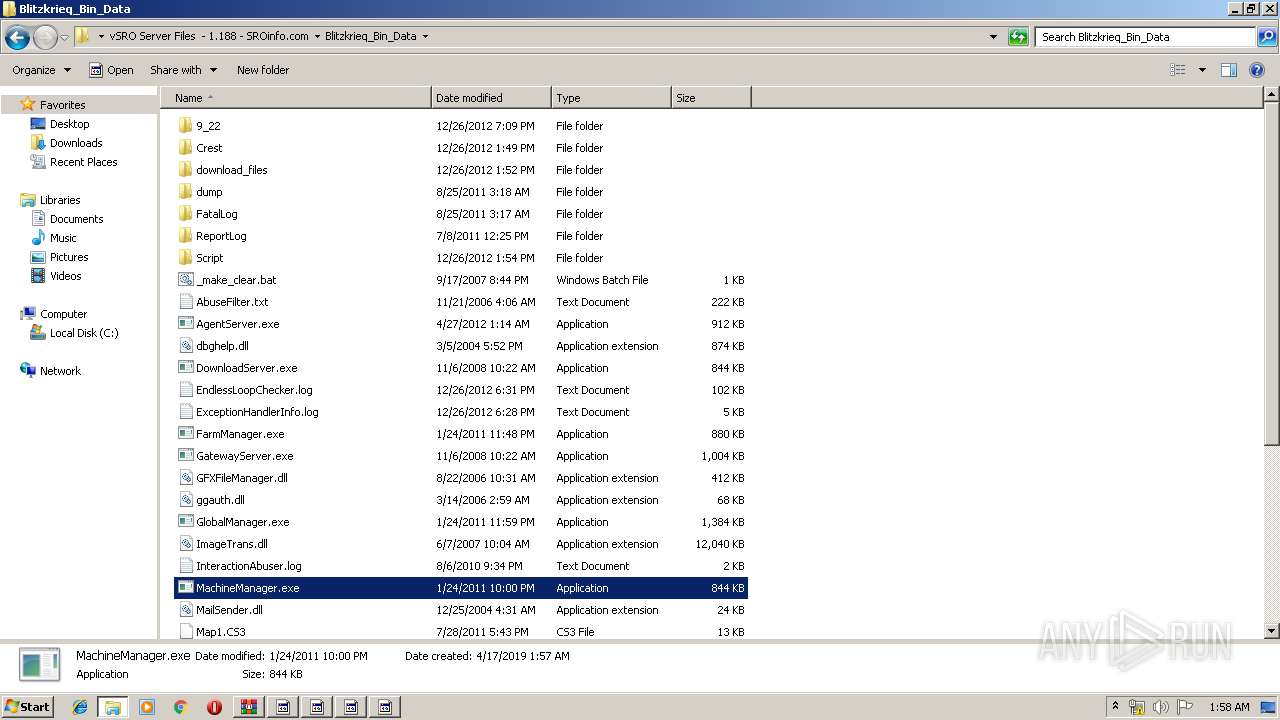Open the recent pages dropdown arrow
The image size is (1280, 720).
pos(65,38)
